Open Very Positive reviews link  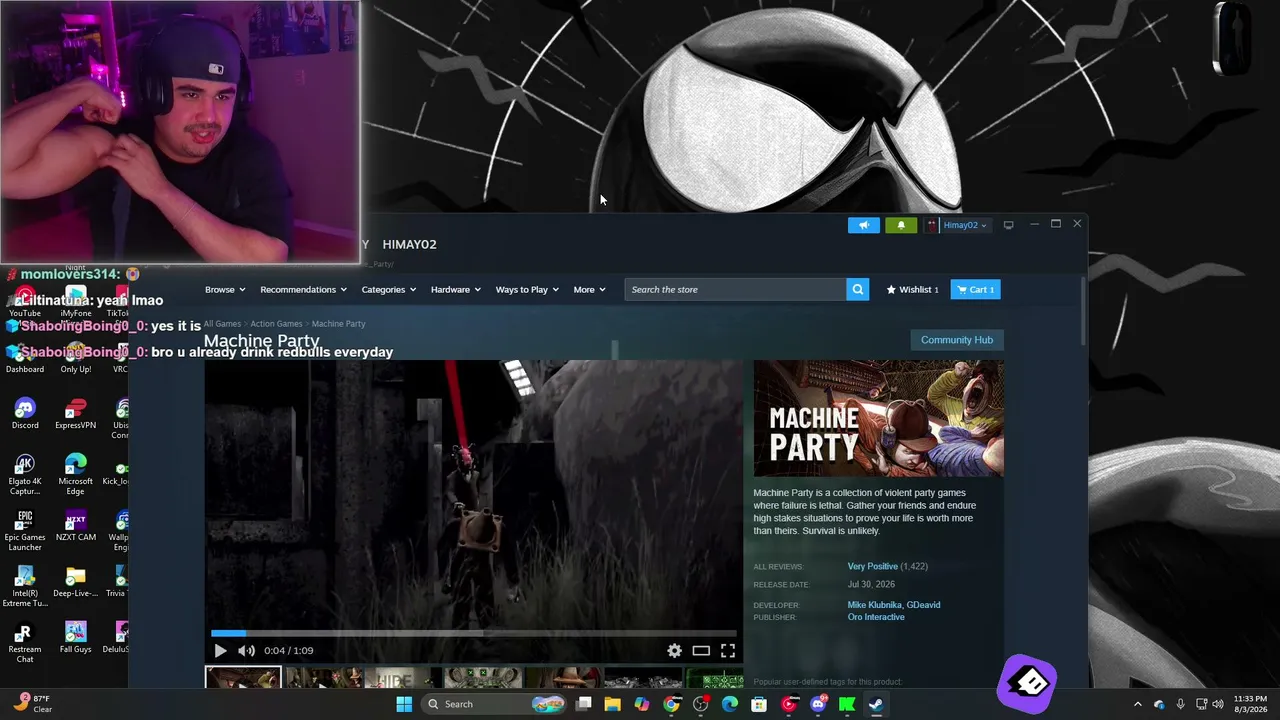(873, 566)
